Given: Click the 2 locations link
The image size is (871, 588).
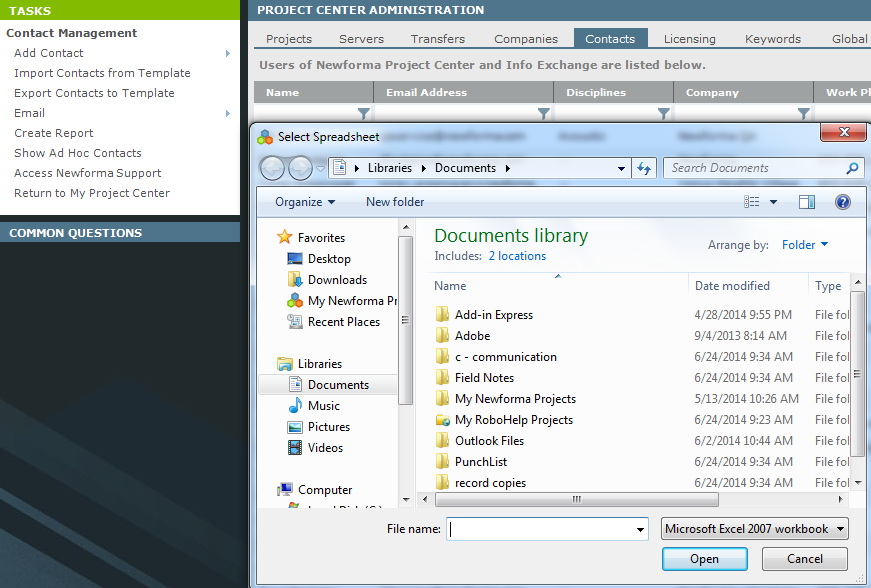Looking at the screenshot, I should [517, 256].
